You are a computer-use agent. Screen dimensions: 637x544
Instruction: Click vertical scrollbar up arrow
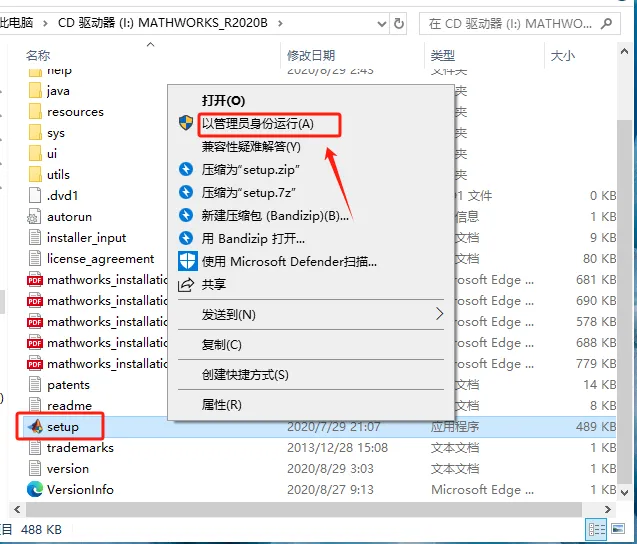point(624,52)
